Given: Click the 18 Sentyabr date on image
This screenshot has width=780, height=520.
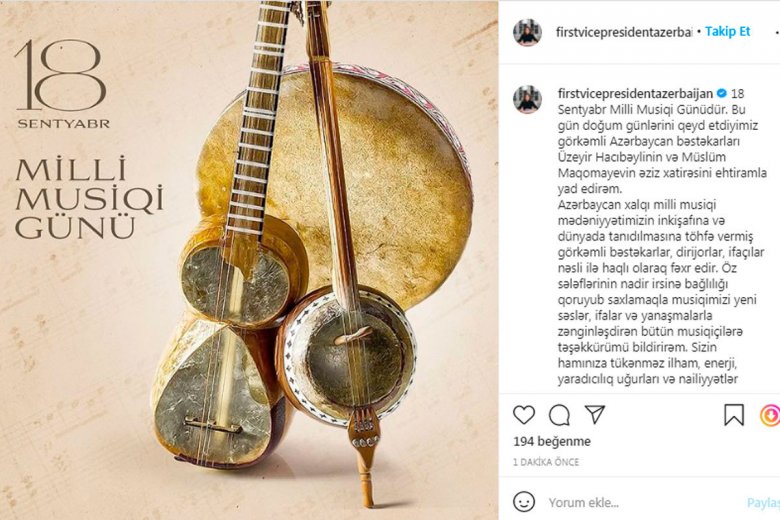Looking at the screenshot, I should click(x=62, y=84).
